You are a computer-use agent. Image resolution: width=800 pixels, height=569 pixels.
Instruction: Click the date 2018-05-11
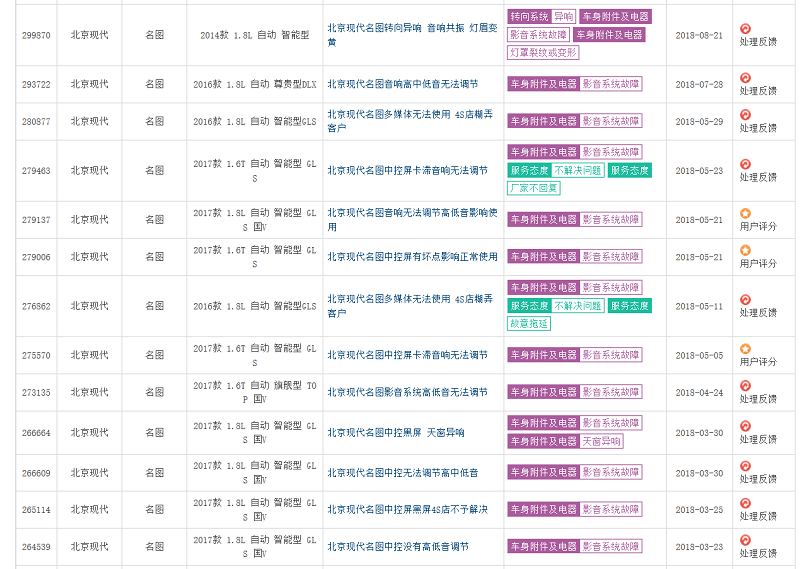pyautogui.click(x=699, y=306)
